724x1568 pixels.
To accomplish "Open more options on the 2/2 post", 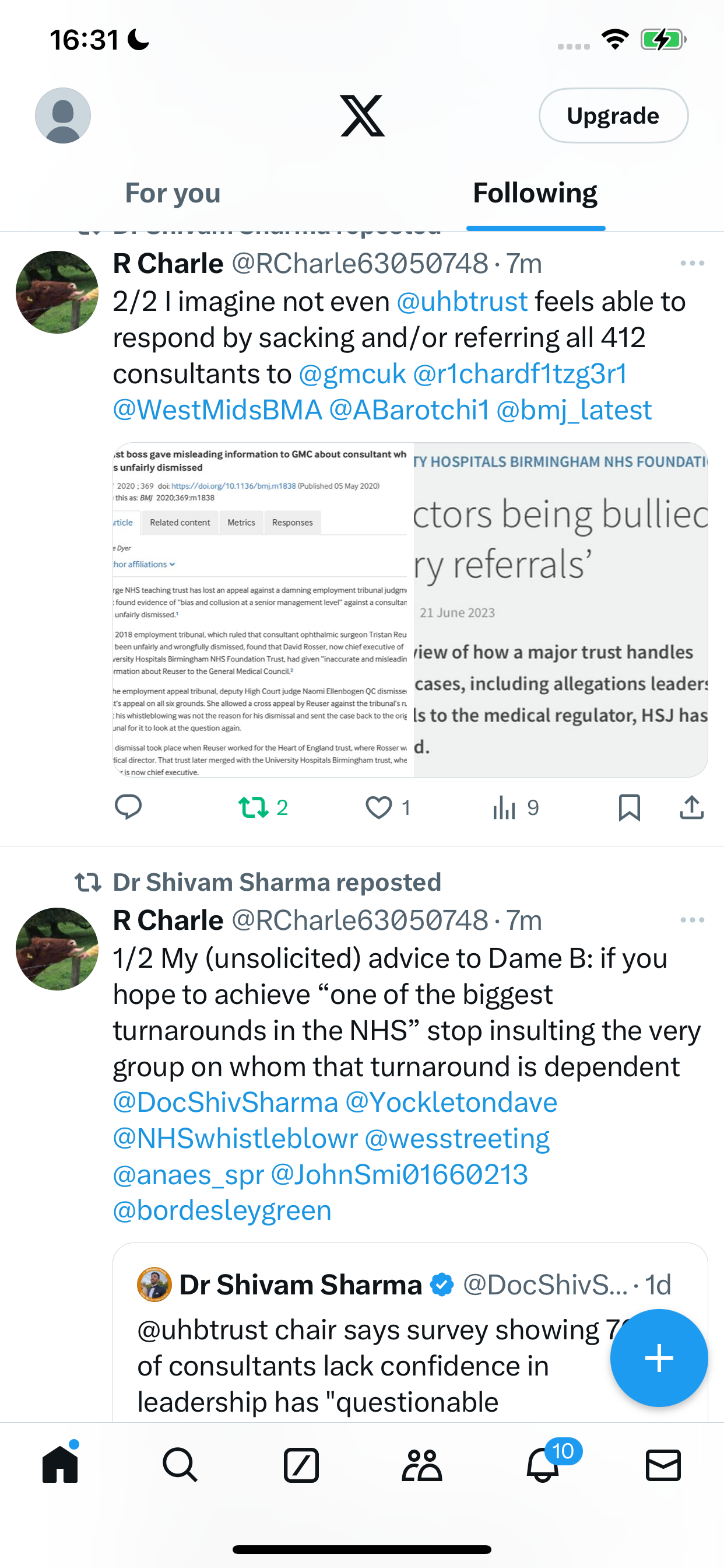I will pyautogui.click(x=693, y=263).
